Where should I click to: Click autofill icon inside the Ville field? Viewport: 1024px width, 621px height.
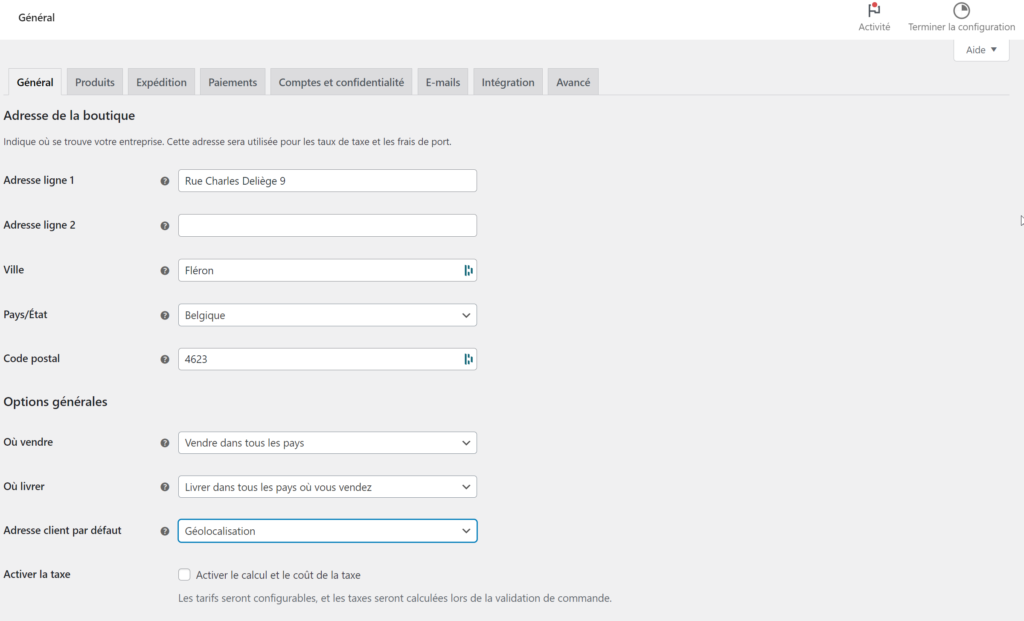click(x=468, y=270)
